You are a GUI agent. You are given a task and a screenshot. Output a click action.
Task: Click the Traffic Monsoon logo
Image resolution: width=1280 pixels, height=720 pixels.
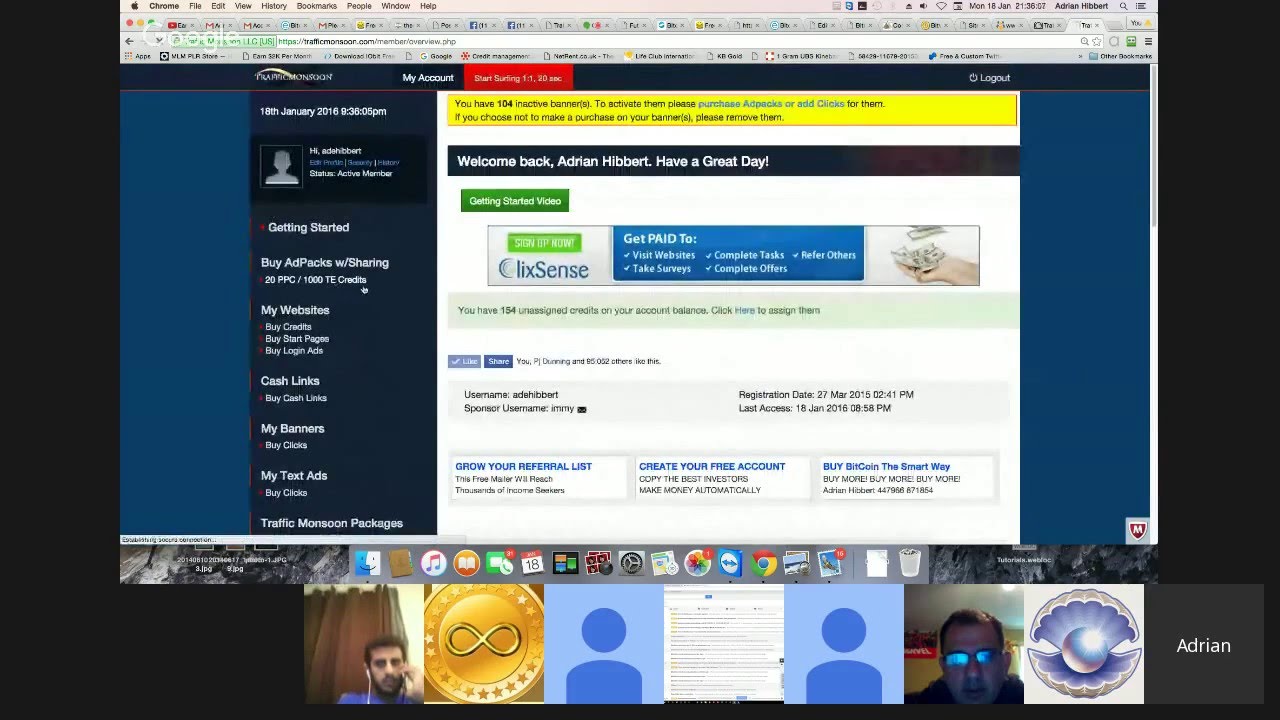(x=294, y=77)
